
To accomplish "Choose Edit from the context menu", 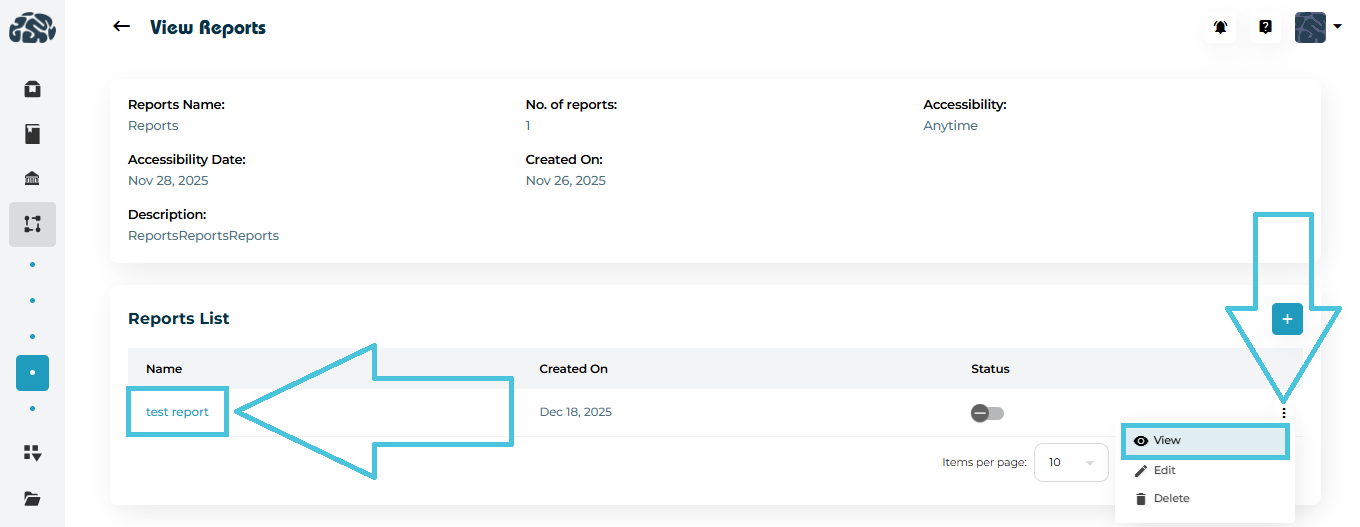I will (1164, 470).
